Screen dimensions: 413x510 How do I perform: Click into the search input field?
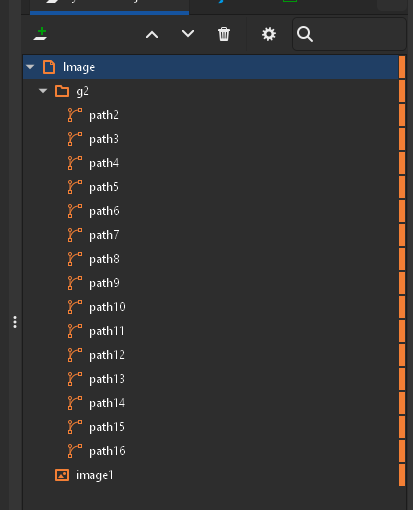(x=358, y=34)
